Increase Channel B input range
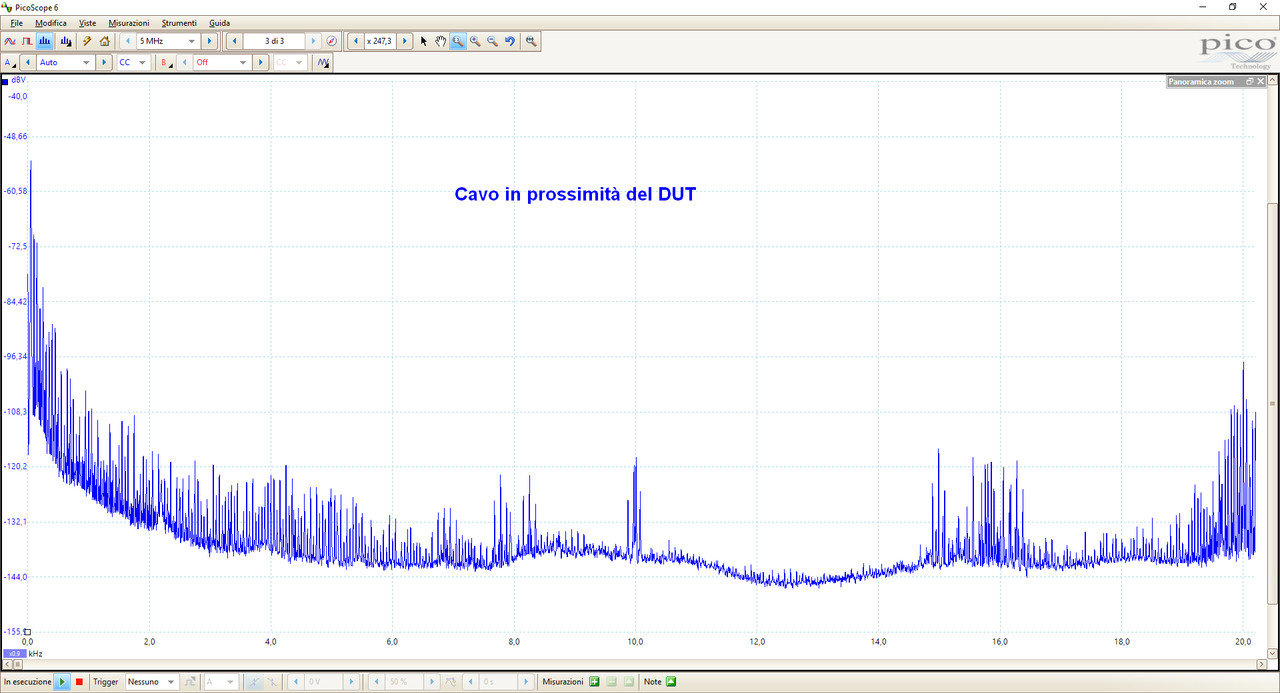This screenshot has height=693, width=1280. (261, 62)
